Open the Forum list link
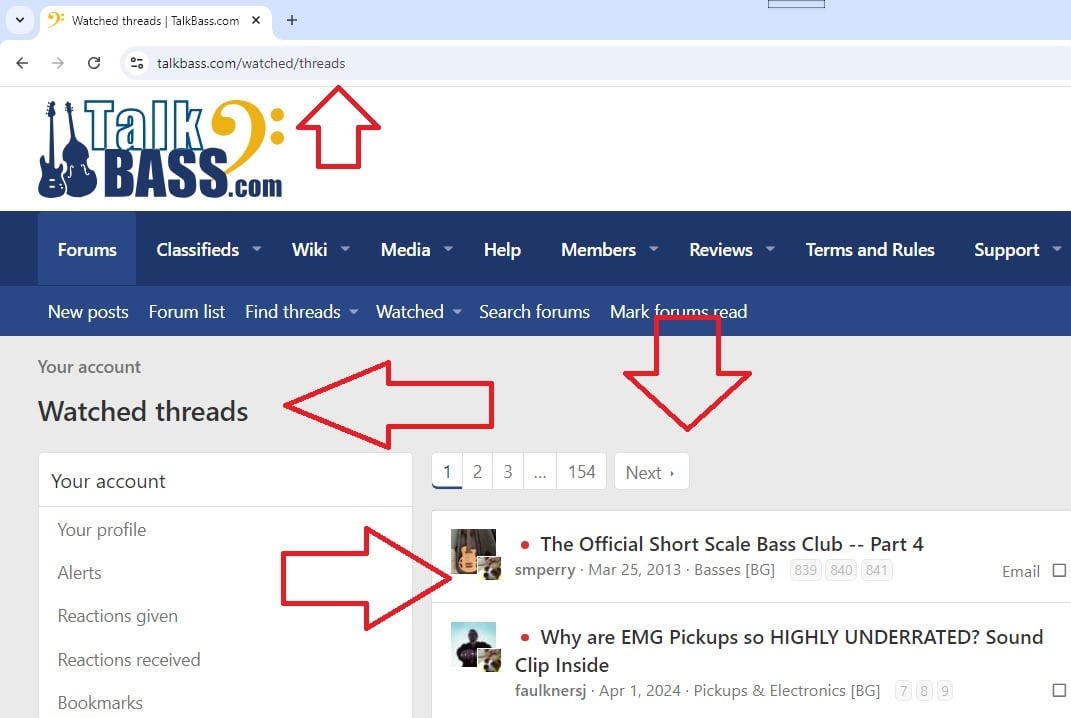The height and width of the screenshot is (718, 1071). pos(186,312)
